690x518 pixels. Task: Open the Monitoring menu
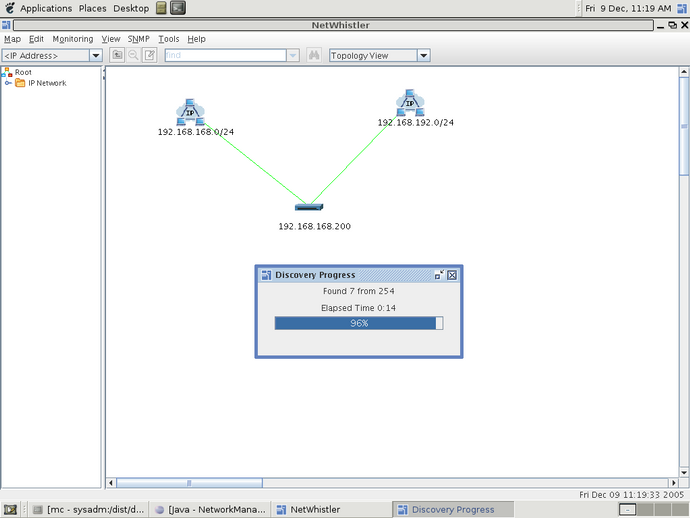73,39
